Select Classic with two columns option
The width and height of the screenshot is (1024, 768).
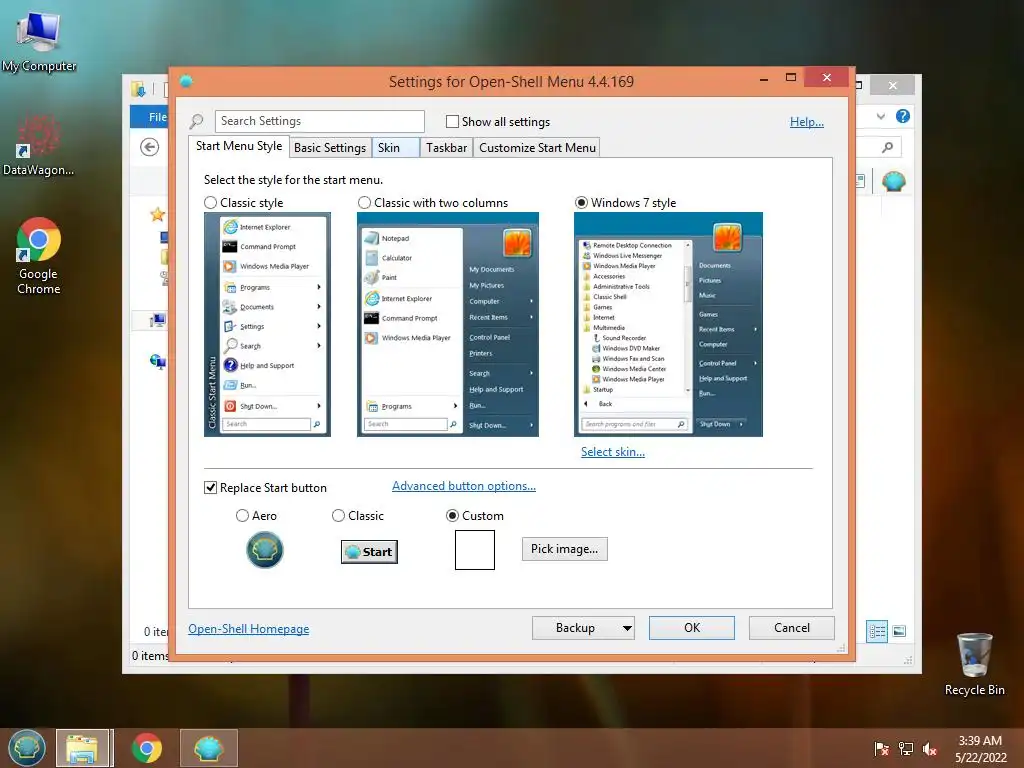364,202
